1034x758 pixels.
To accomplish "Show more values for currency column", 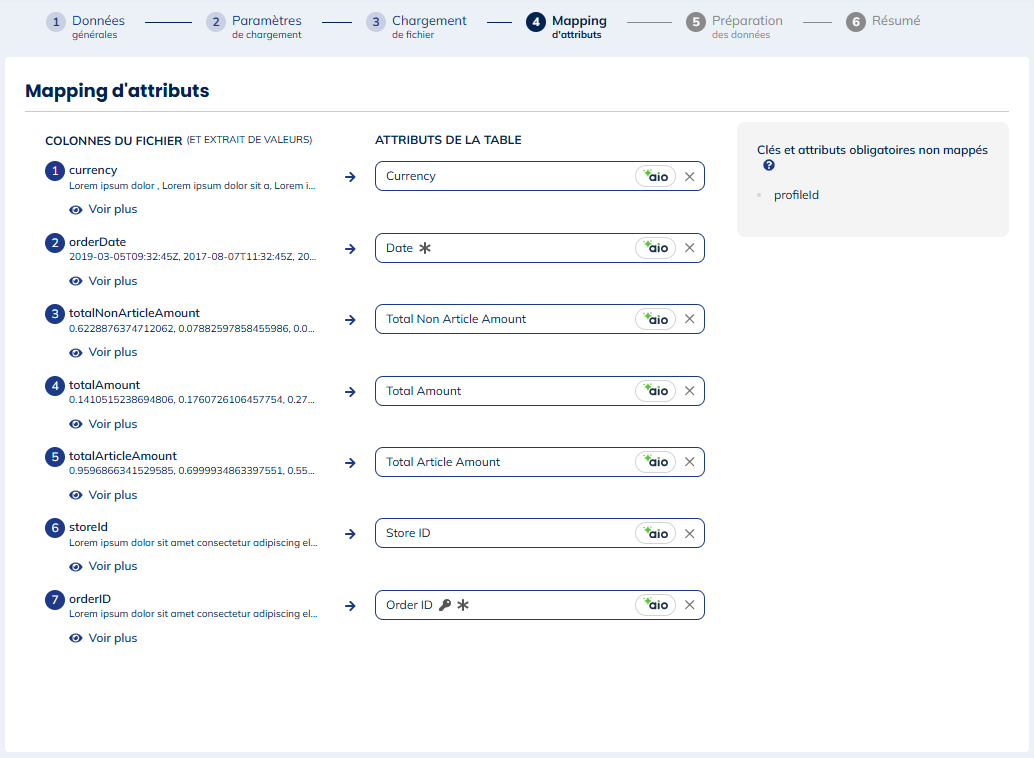I will click(103, 210).
